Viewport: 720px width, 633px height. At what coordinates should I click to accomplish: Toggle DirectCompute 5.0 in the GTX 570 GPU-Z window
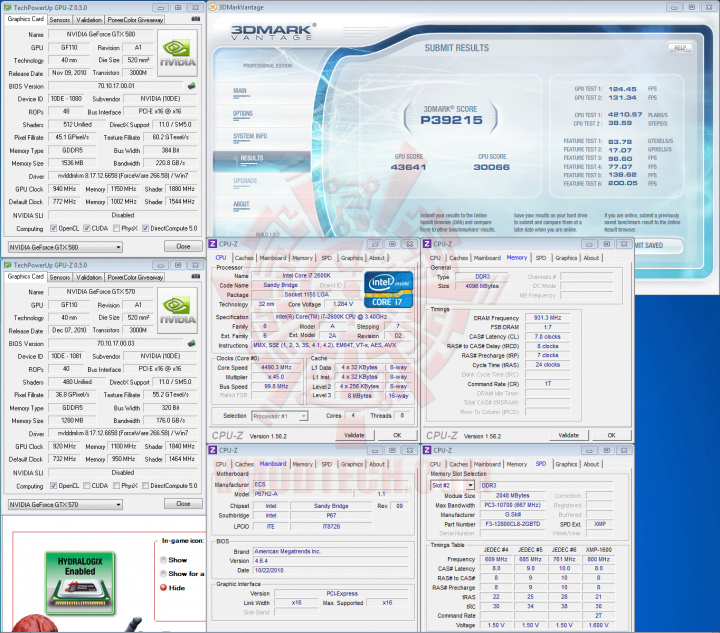point(146,485)
